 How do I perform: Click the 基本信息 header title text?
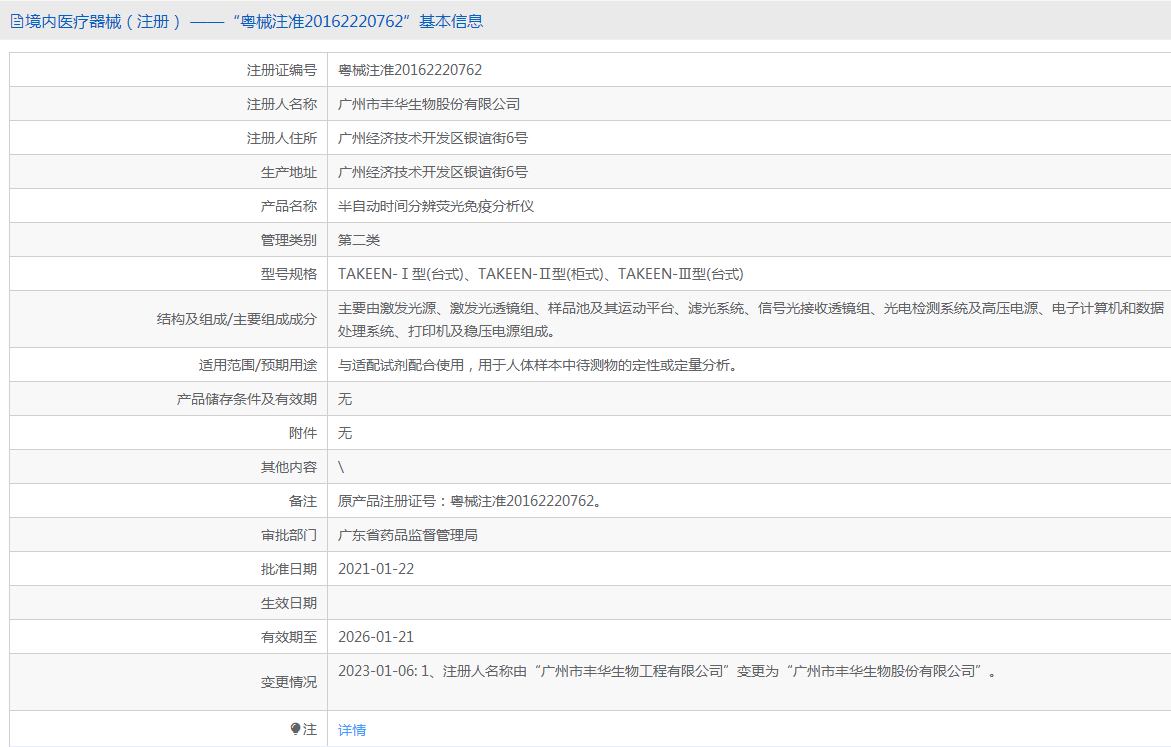click(246, 21)
